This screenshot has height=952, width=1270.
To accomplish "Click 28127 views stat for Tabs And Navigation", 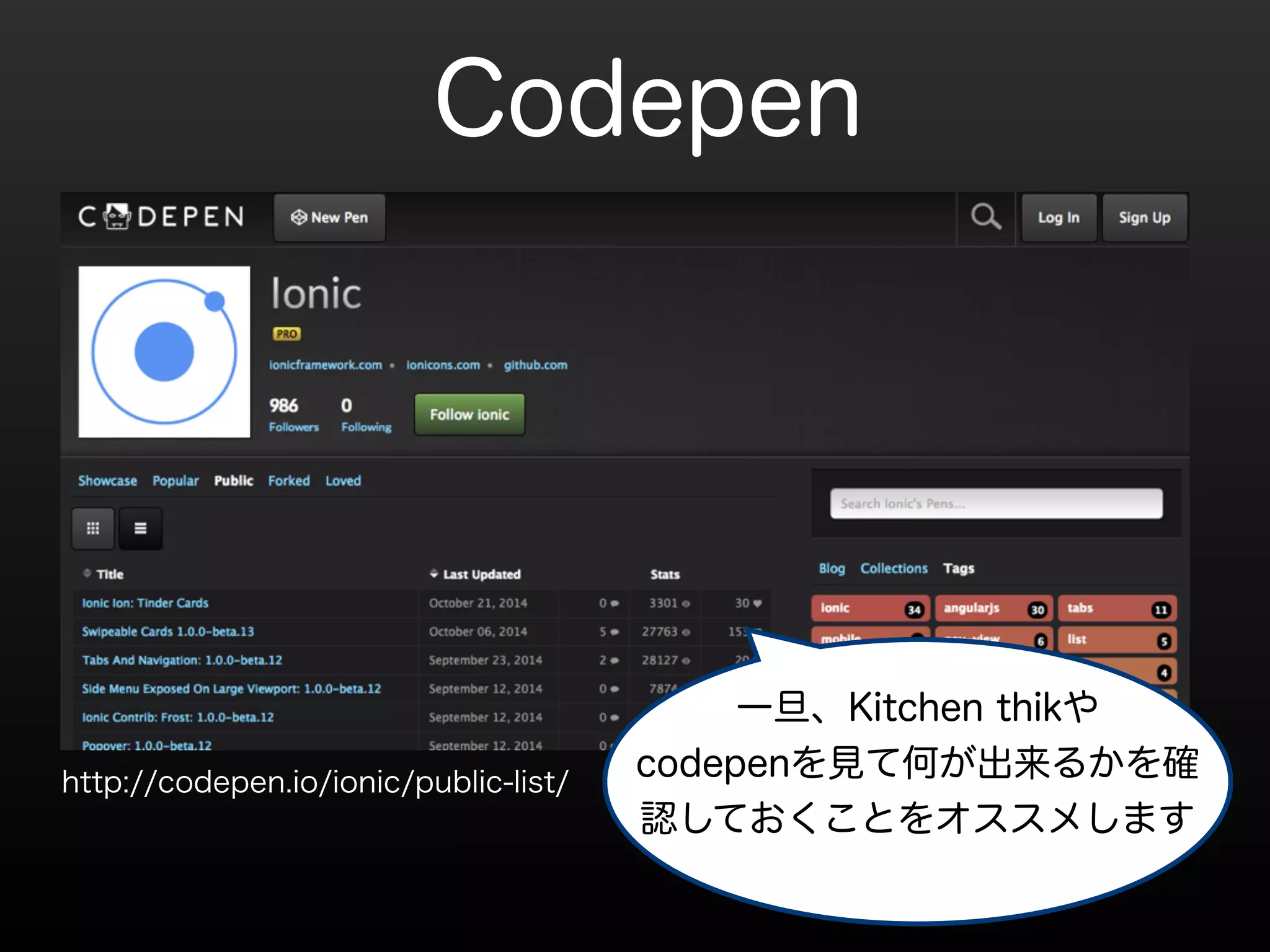I will [666, 660].
